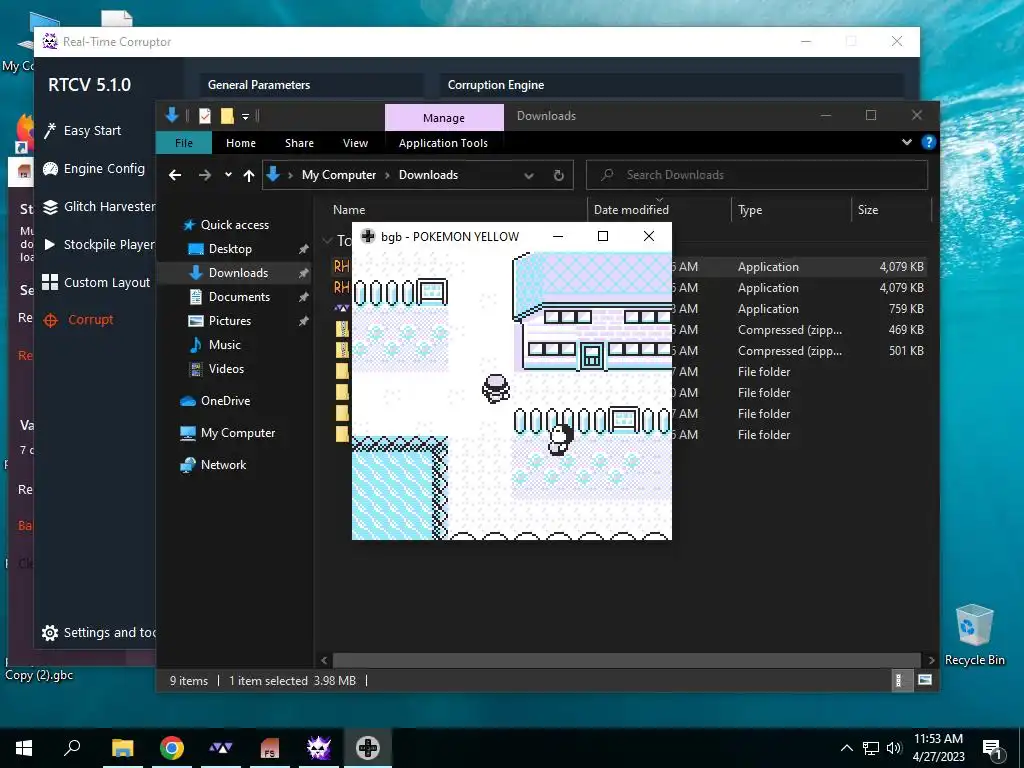
Task: Select Quick access in navigation pane
Action: 227,225
